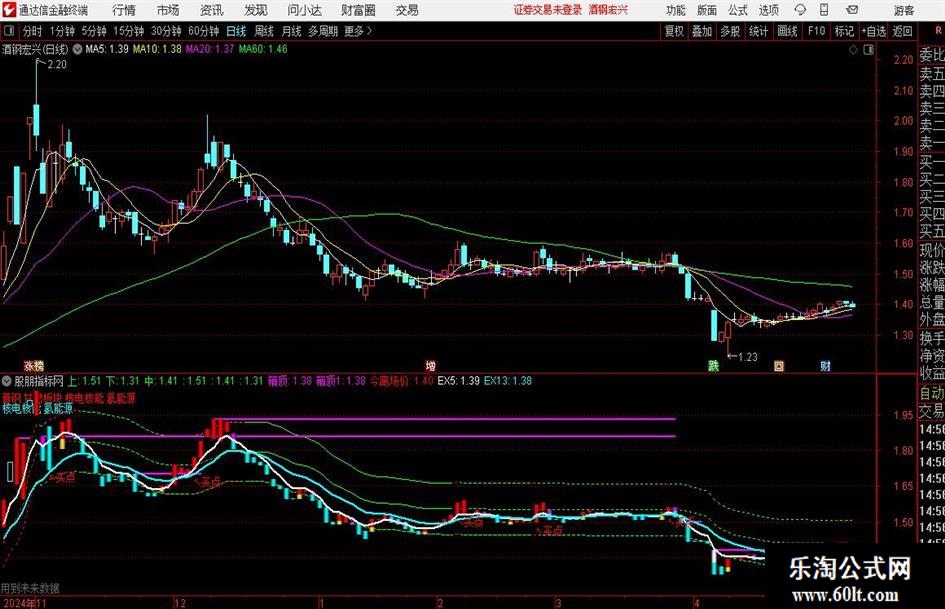Open the 选项 menu

(768, 10)
